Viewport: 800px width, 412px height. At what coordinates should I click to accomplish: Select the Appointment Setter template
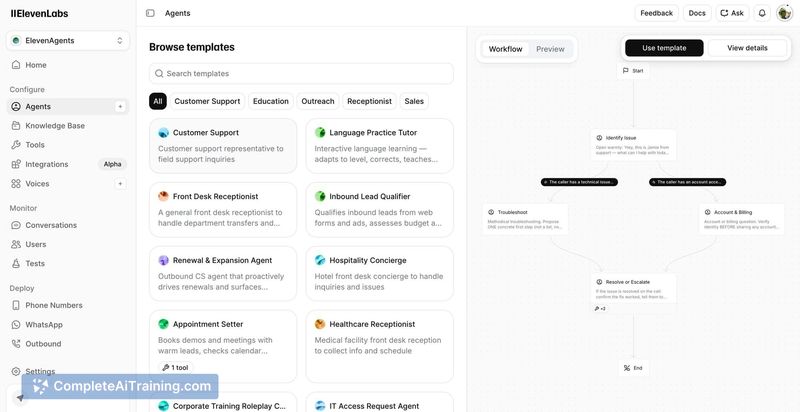point(223,346)
